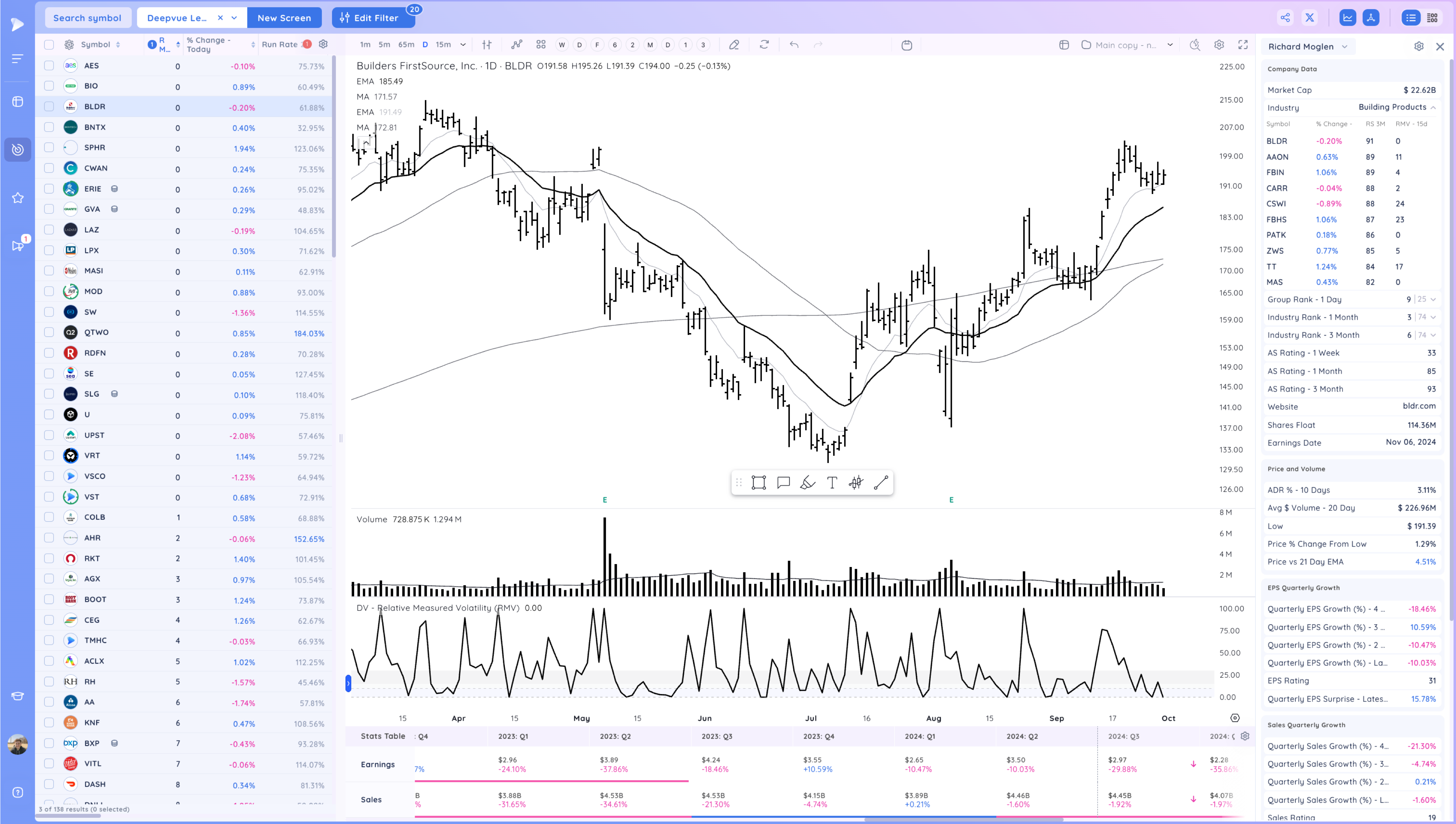Open the announcements megaphone sidebar icon
The image size is (1456, 824).
[17, 246]
